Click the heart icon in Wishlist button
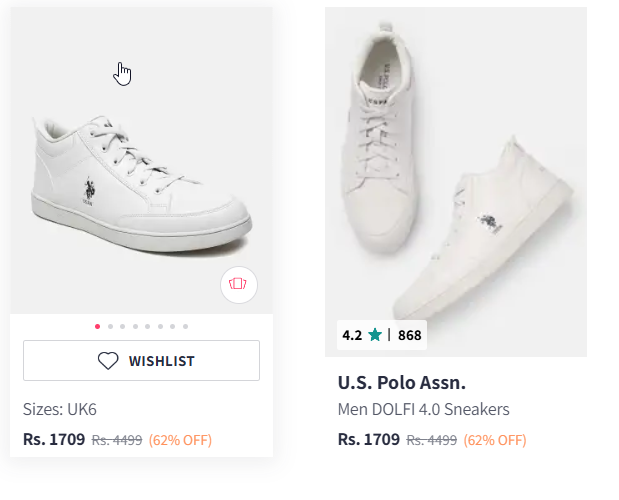Viewport: 619px width, 500px height. (108, 361)
